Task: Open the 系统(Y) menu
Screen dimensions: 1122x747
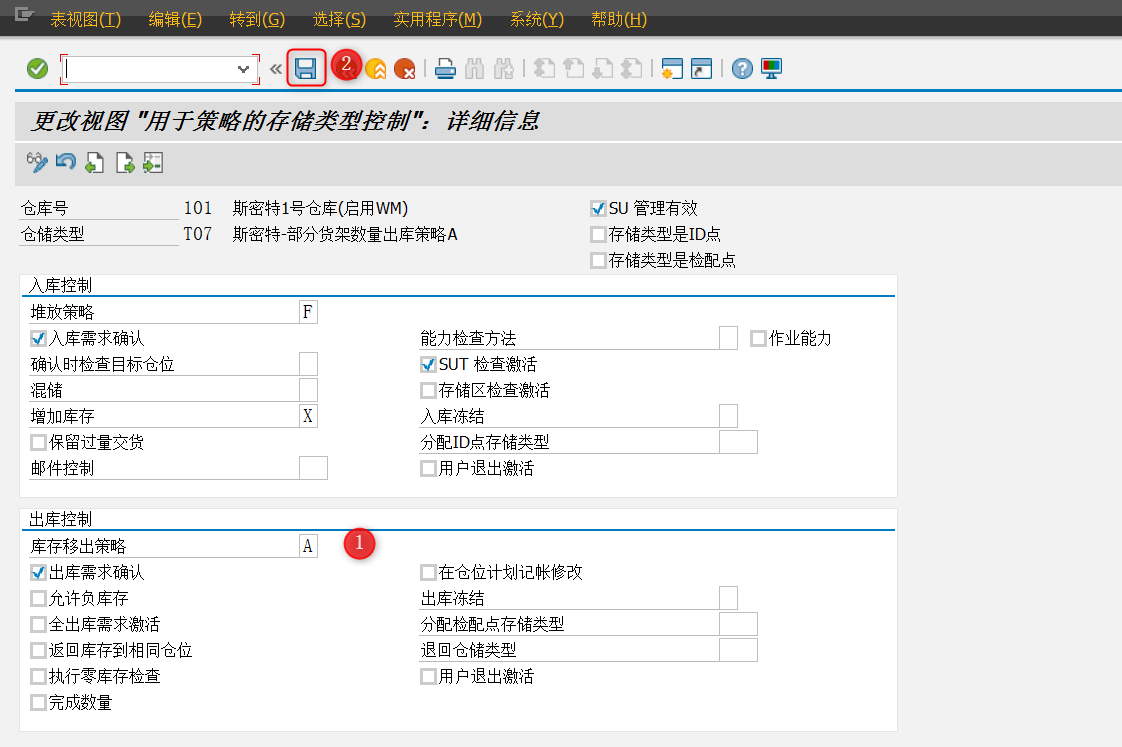Action: [537, 19]
